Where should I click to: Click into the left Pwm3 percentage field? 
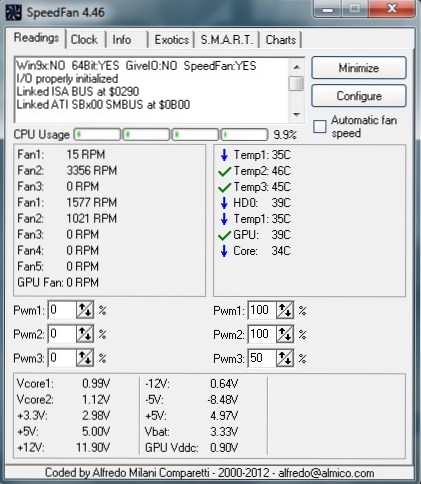pos(62,358)
